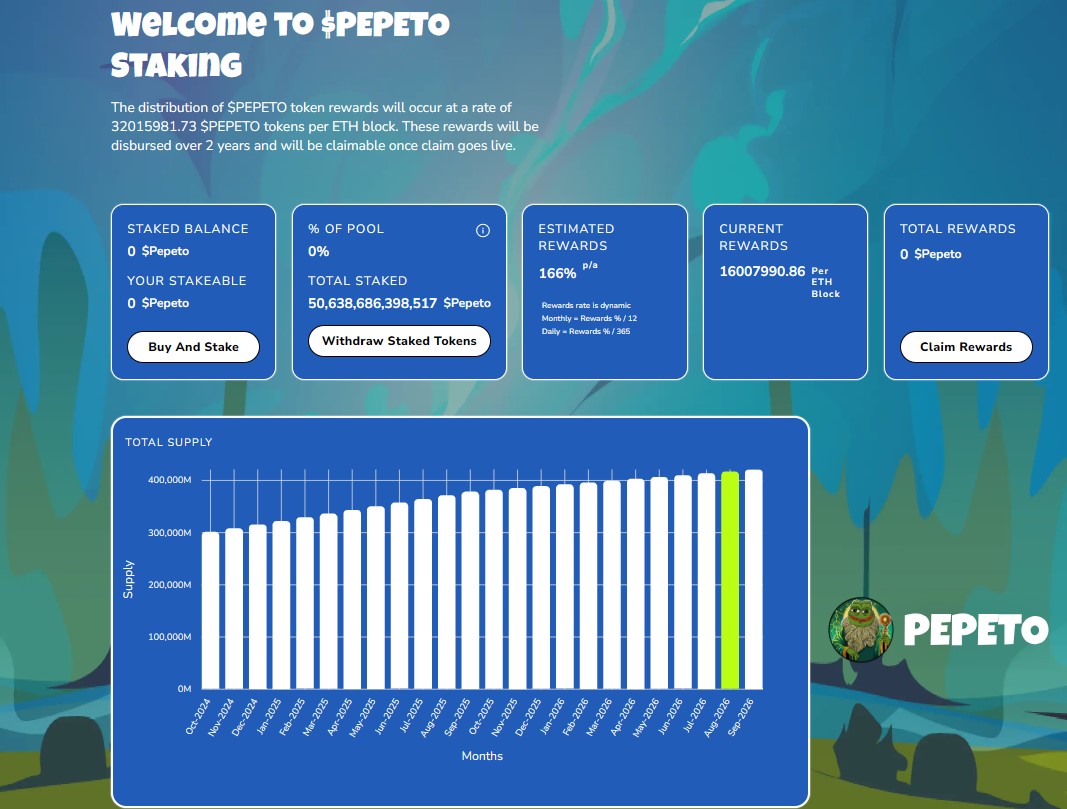Click the YOUR STAKEABLE label
Viewport: 1067px width, 809px height.
pyautogui.click(x=187, y=281)
